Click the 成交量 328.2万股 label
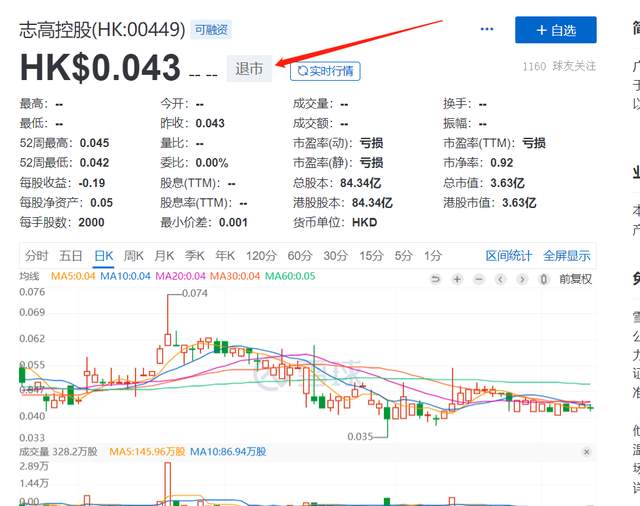 click(x=58, y=452)
